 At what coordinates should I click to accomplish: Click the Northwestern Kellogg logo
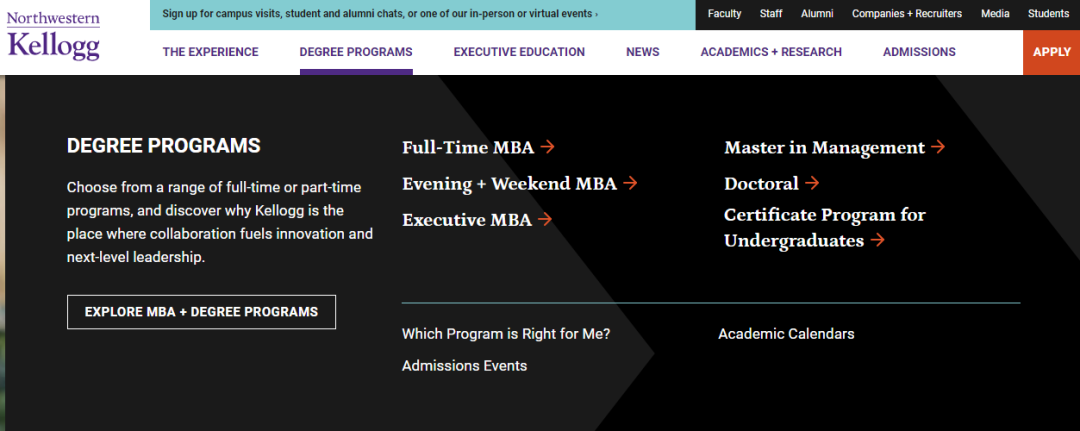pos(53,36)
